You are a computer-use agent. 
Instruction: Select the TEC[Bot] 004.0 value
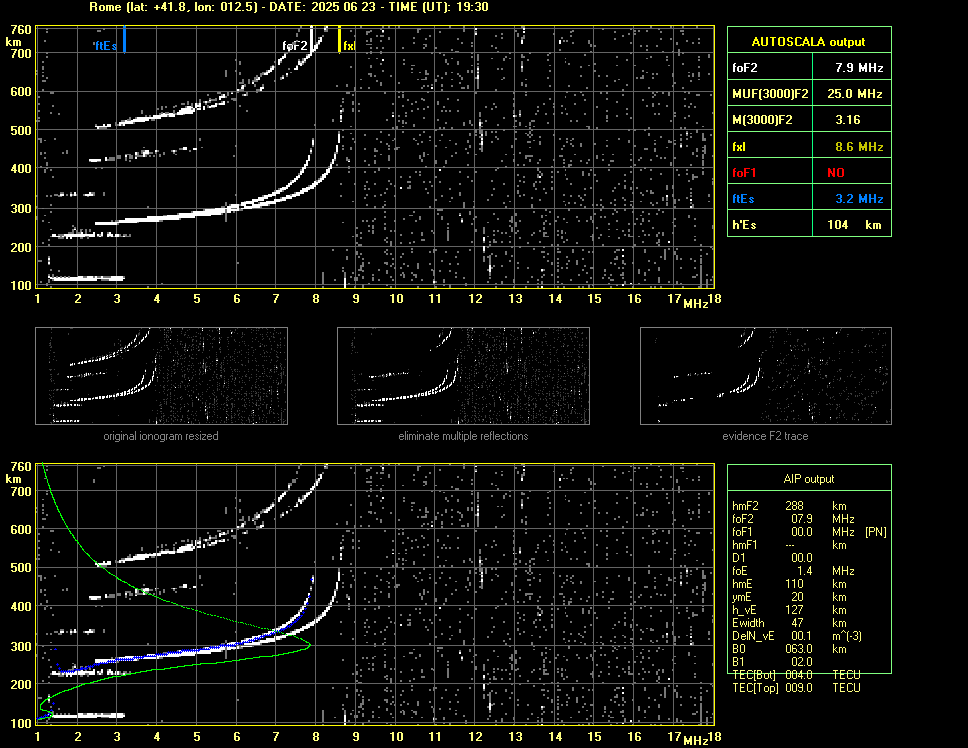click(799, 675)
